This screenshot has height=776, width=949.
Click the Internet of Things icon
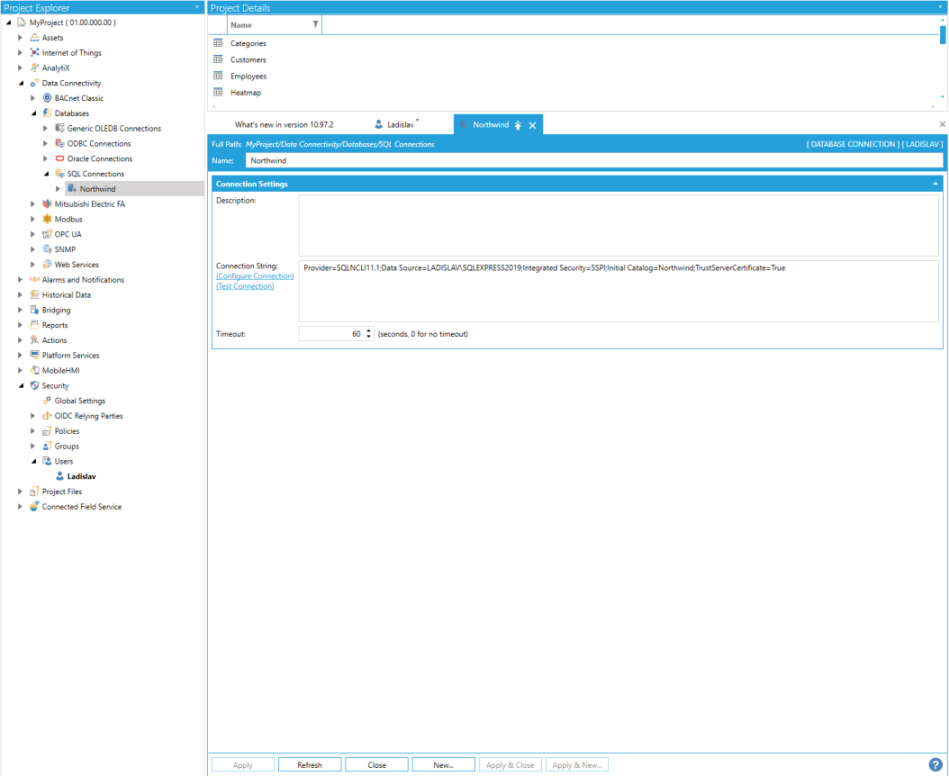34,53
